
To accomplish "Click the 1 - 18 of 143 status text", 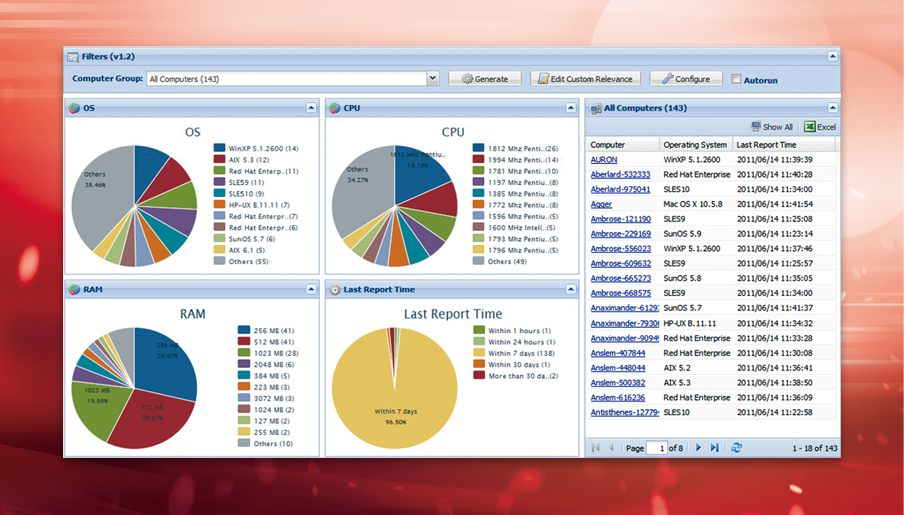I will 815,448.
